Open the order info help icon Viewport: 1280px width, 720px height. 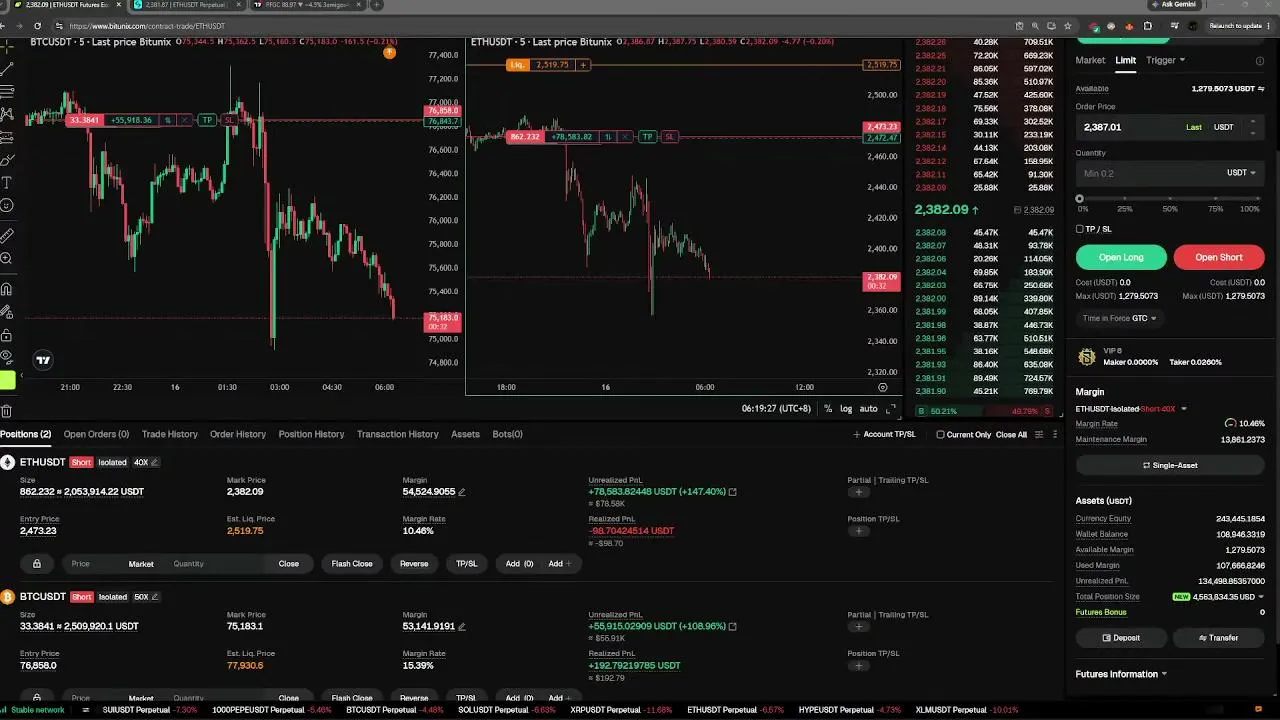coord(1259,61)
